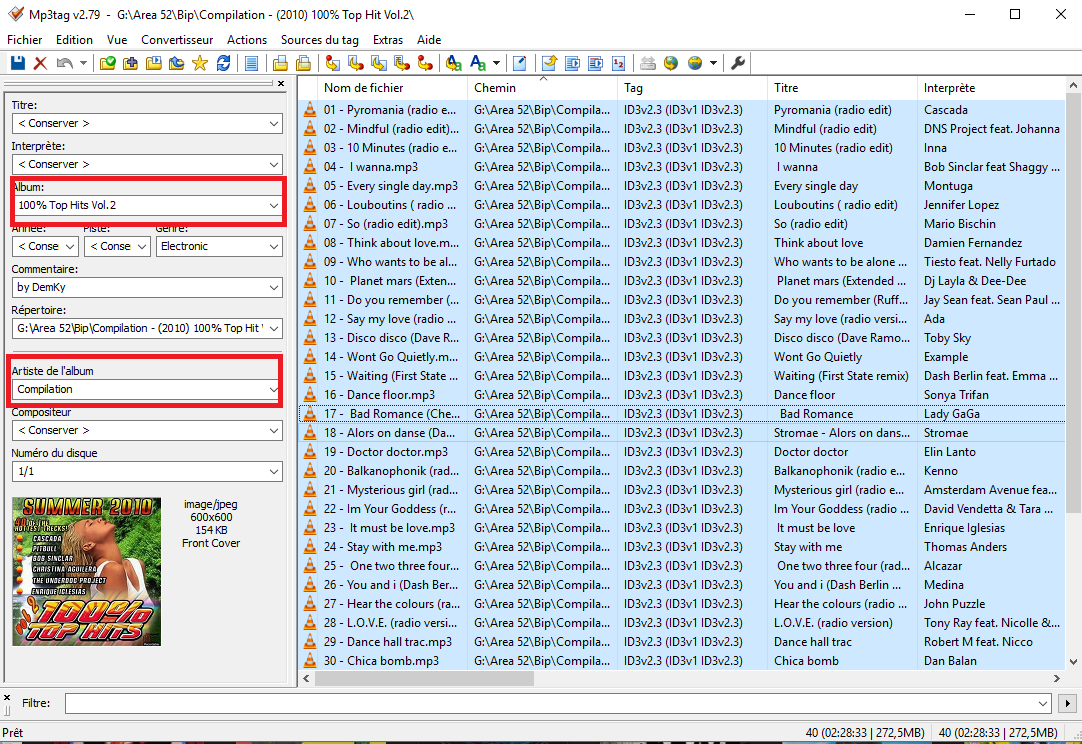
Task: Add directory using folder with plus icon
Action: pos(130,63)
